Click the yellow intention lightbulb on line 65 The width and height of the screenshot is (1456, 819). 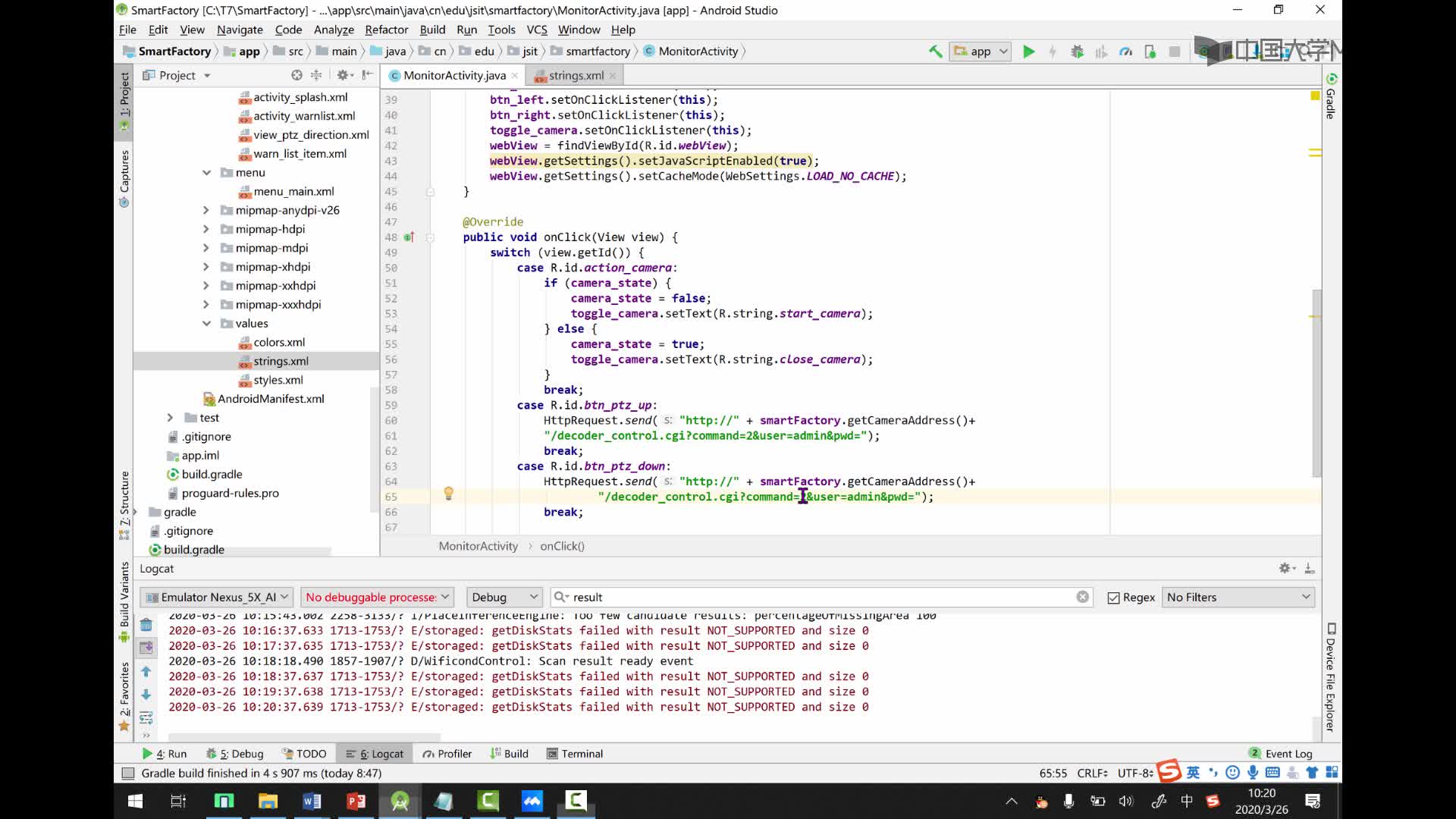click(448, 494)
